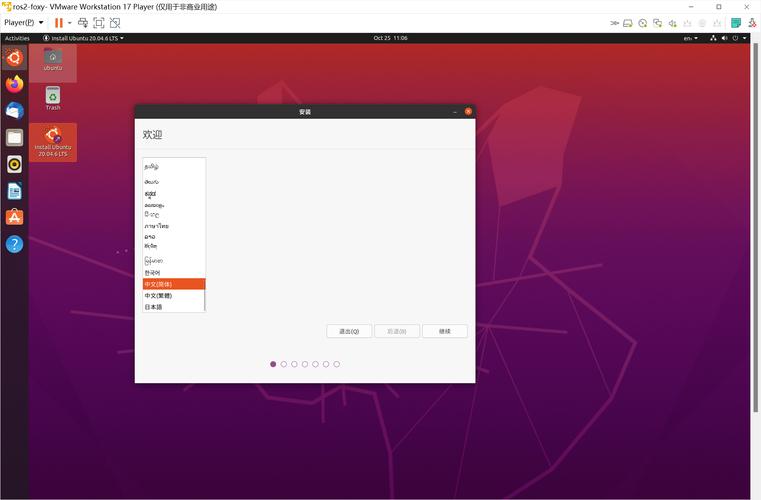Open Thunderbird mail from the dock
Viewport: 761px width, 500px height.
tap(15, 111)
